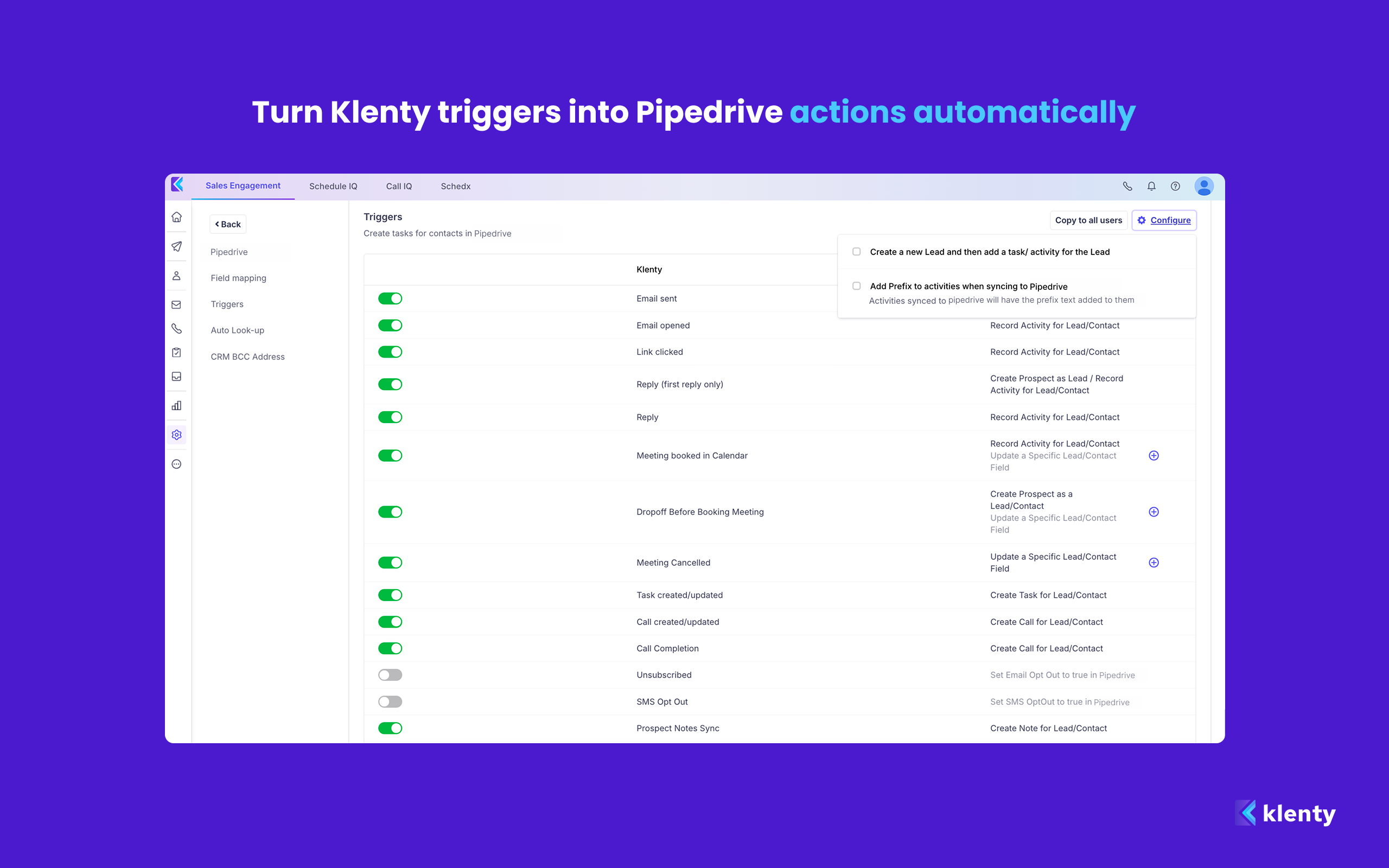Select the "Unsubscribed" trigger name
Image resolution: width=1389 pixels, height=868 pixels.
click(664, 675)
